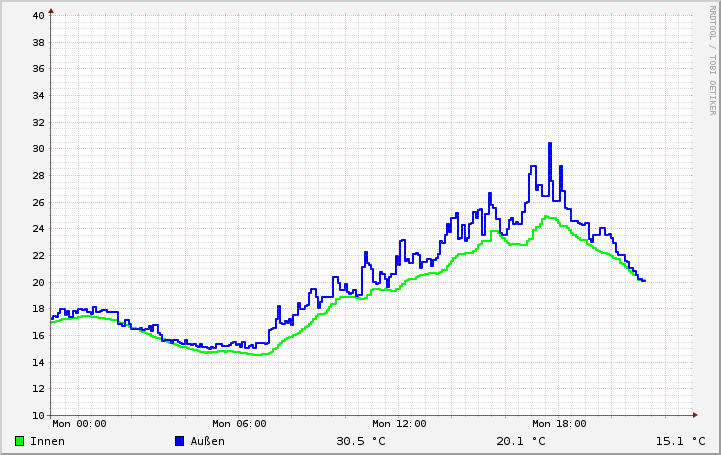Viewport: 721px width, 455px height.
Task: Click the 15.1 °C value in legend
Action: click(680, 441)
